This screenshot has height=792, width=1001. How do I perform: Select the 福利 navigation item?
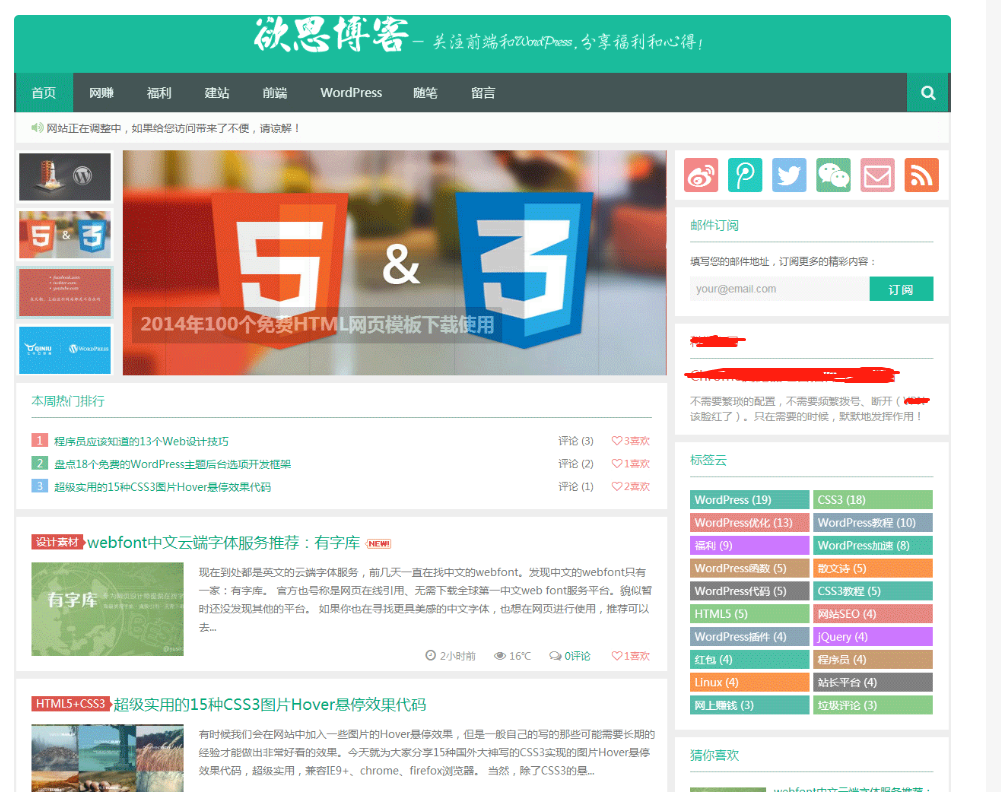159,93
